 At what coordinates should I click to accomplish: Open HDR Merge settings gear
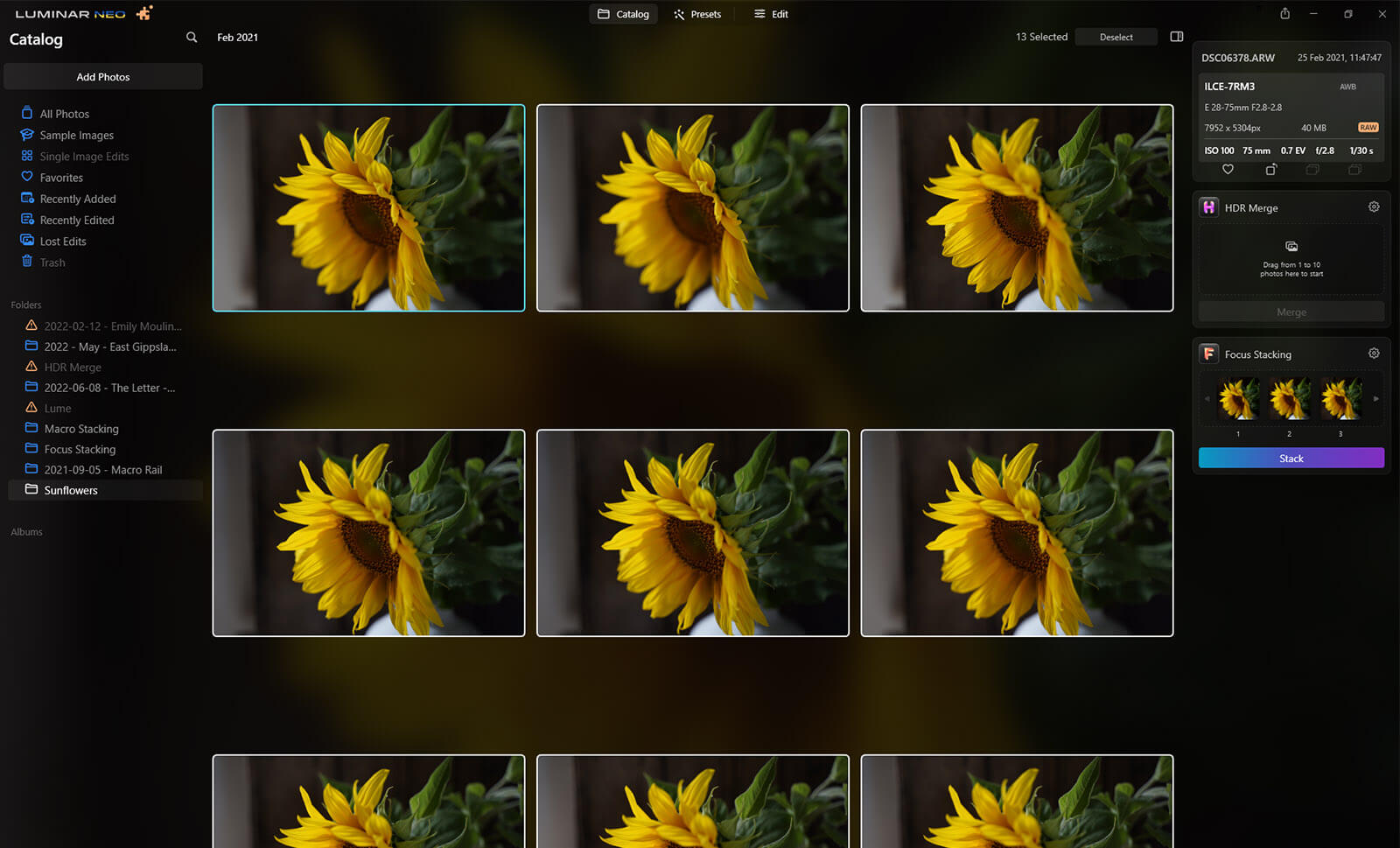(x=1374, y=207)
